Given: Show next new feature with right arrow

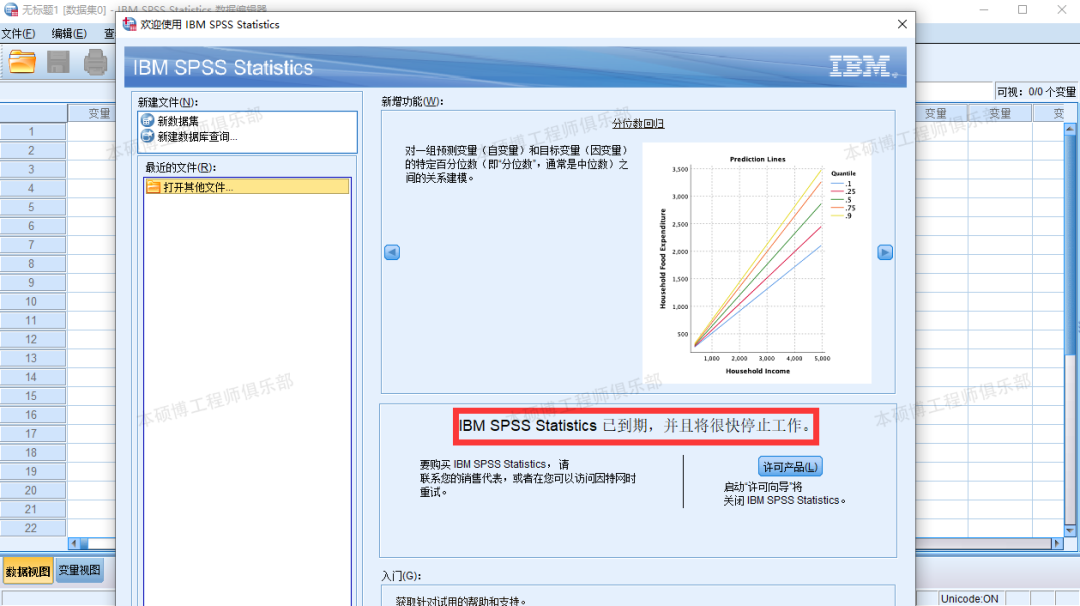Looking at the screenshot, I should coord(885,253).
